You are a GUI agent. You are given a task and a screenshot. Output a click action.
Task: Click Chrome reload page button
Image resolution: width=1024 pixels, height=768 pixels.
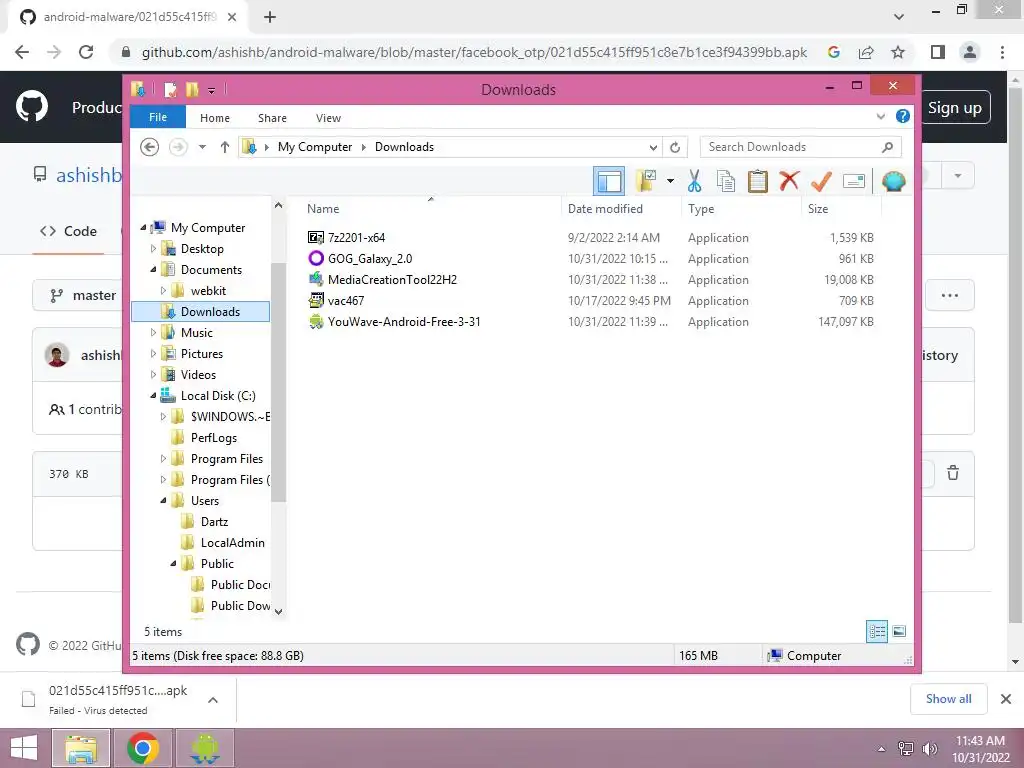click(x=86, y=52)
